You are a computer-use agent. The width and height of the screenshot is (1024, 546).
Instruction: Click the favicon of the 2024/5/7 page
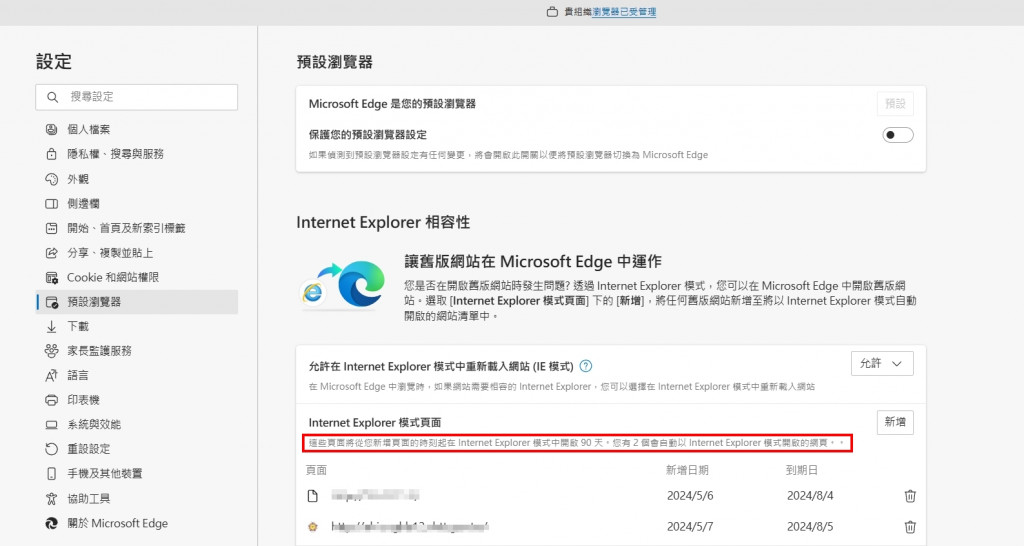click(x=313, y=526)
